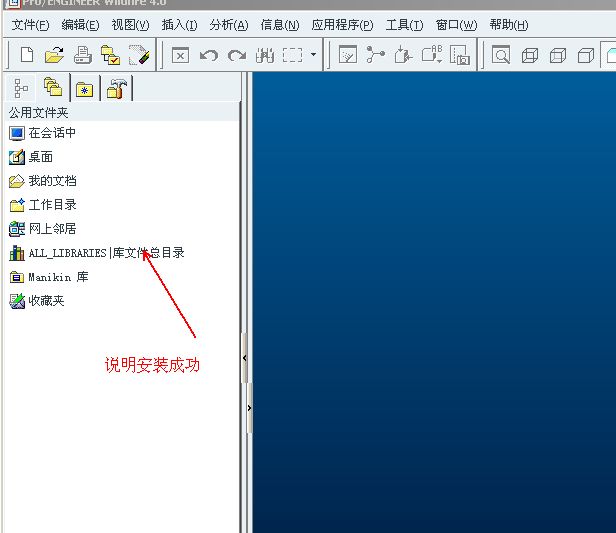Screen dimensions: 616x533
Task: Select 在会话中 in common folders
Action: tap(52, 133)
